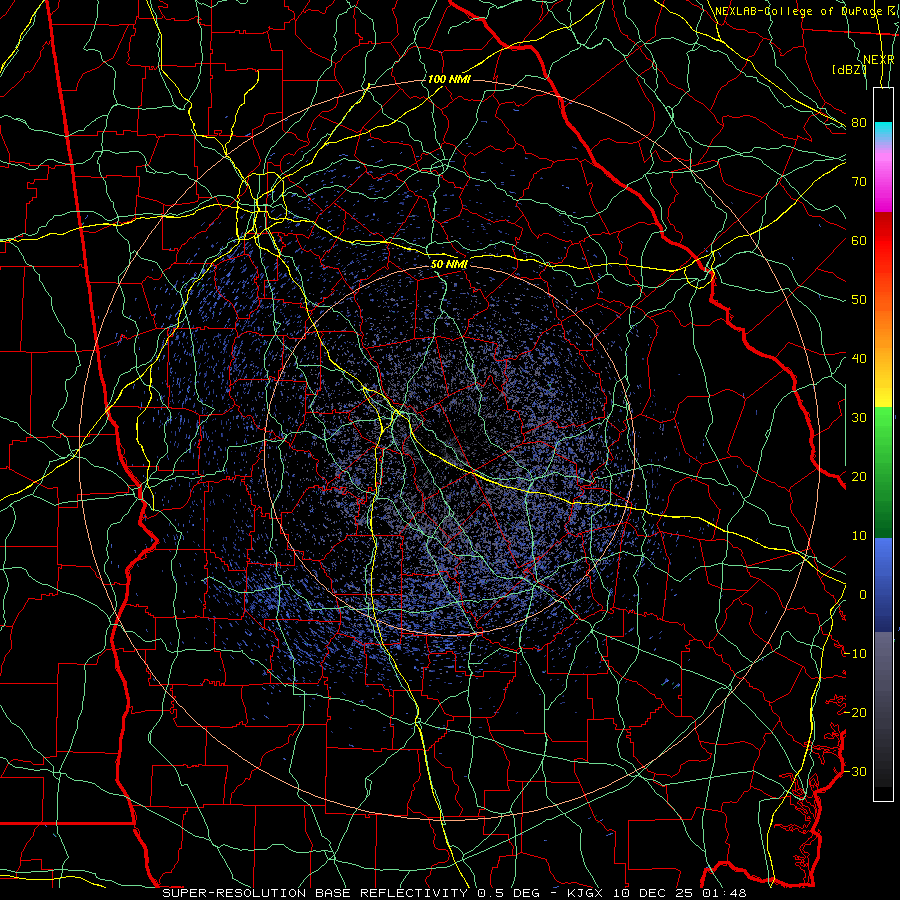Click the "0.5 DEG" elevation angle in the caption
This screenshot has height=900, width=900.
coord(509,893)
